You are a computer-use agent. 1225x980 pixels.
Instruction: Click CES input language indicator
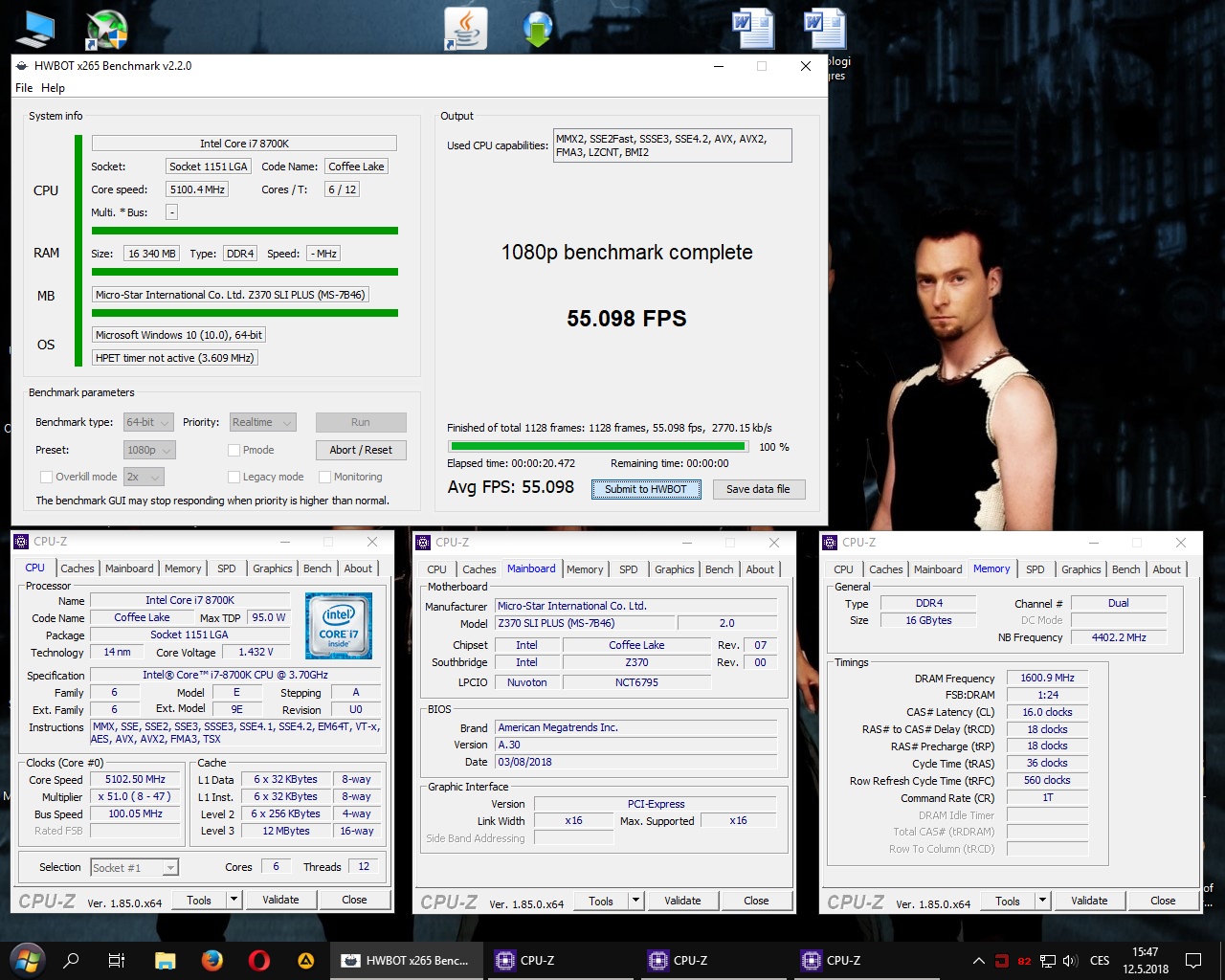coord(1100,960)
